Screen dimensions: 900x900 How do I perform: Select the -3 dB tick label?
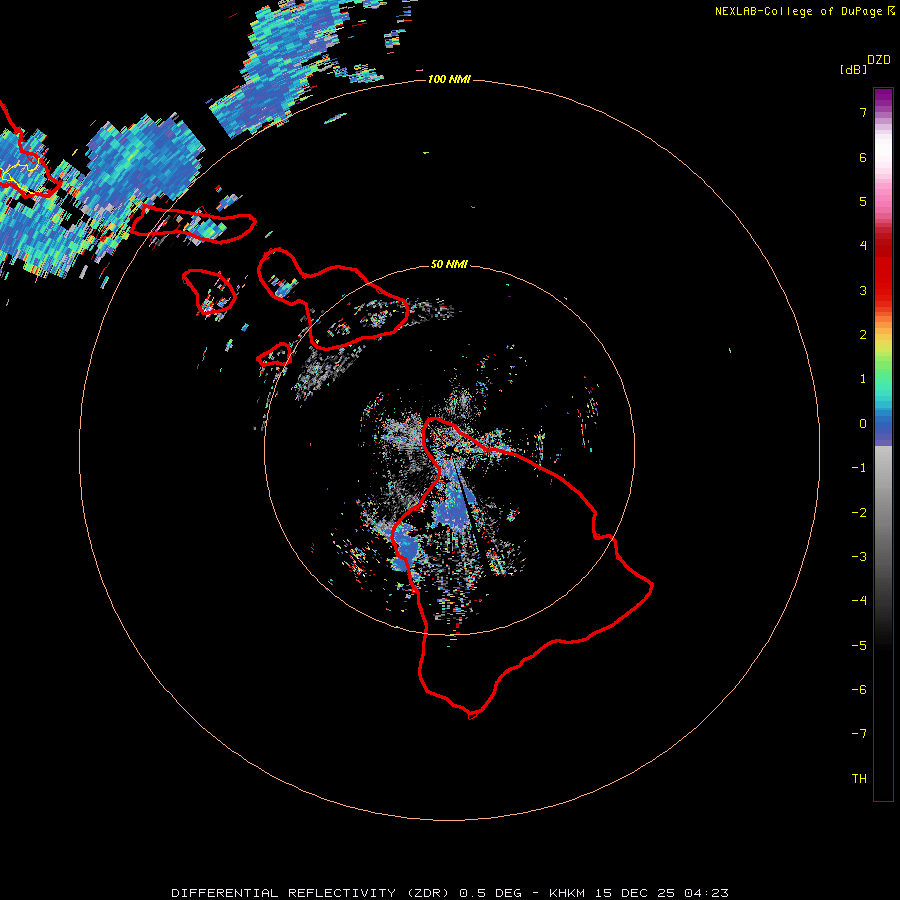pyautogui.click(x=859, y=557)
